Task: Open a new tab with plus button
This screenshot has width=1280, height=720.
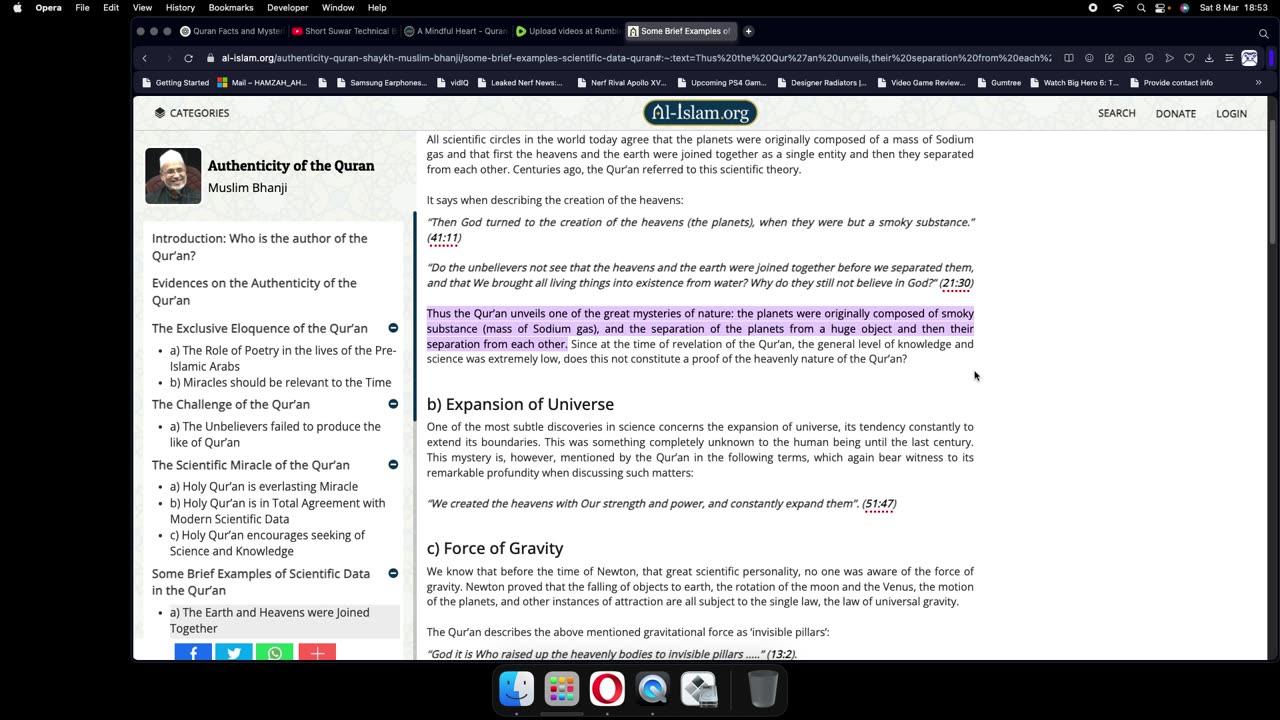Action: pyautogui.click(x=748, y=31)
